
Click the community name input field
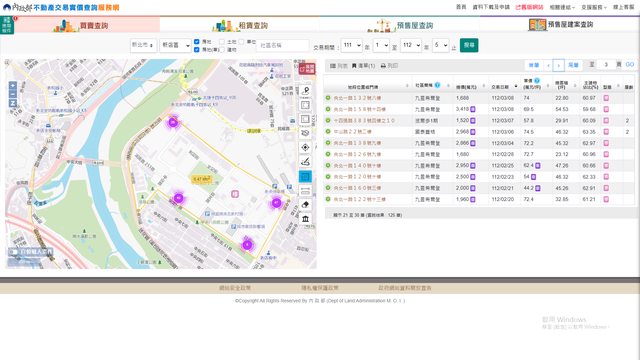click(282, 45)
